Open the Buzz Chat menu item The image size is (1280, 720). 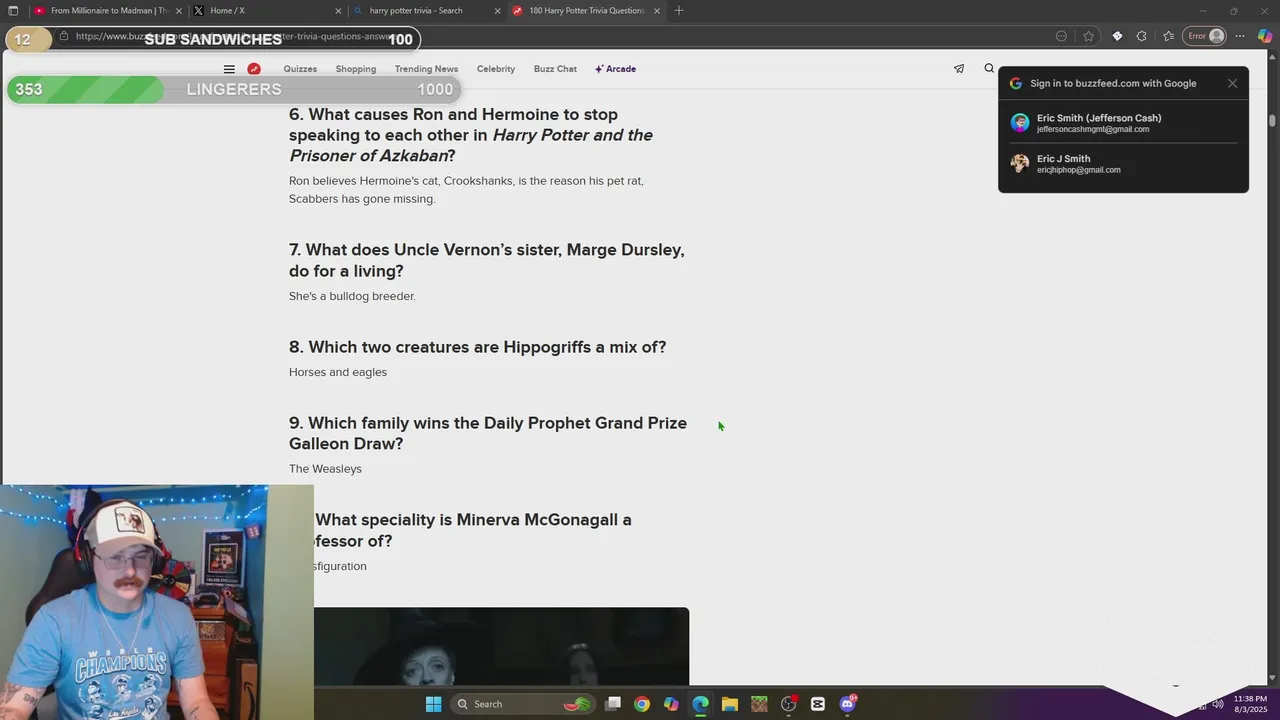[555, 69]
